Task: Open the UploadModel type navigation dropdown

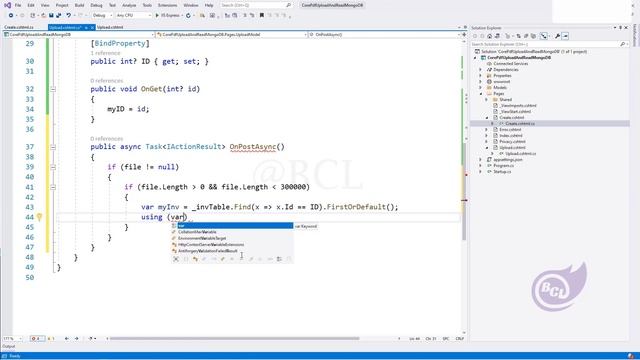Action: coord(232,35)
